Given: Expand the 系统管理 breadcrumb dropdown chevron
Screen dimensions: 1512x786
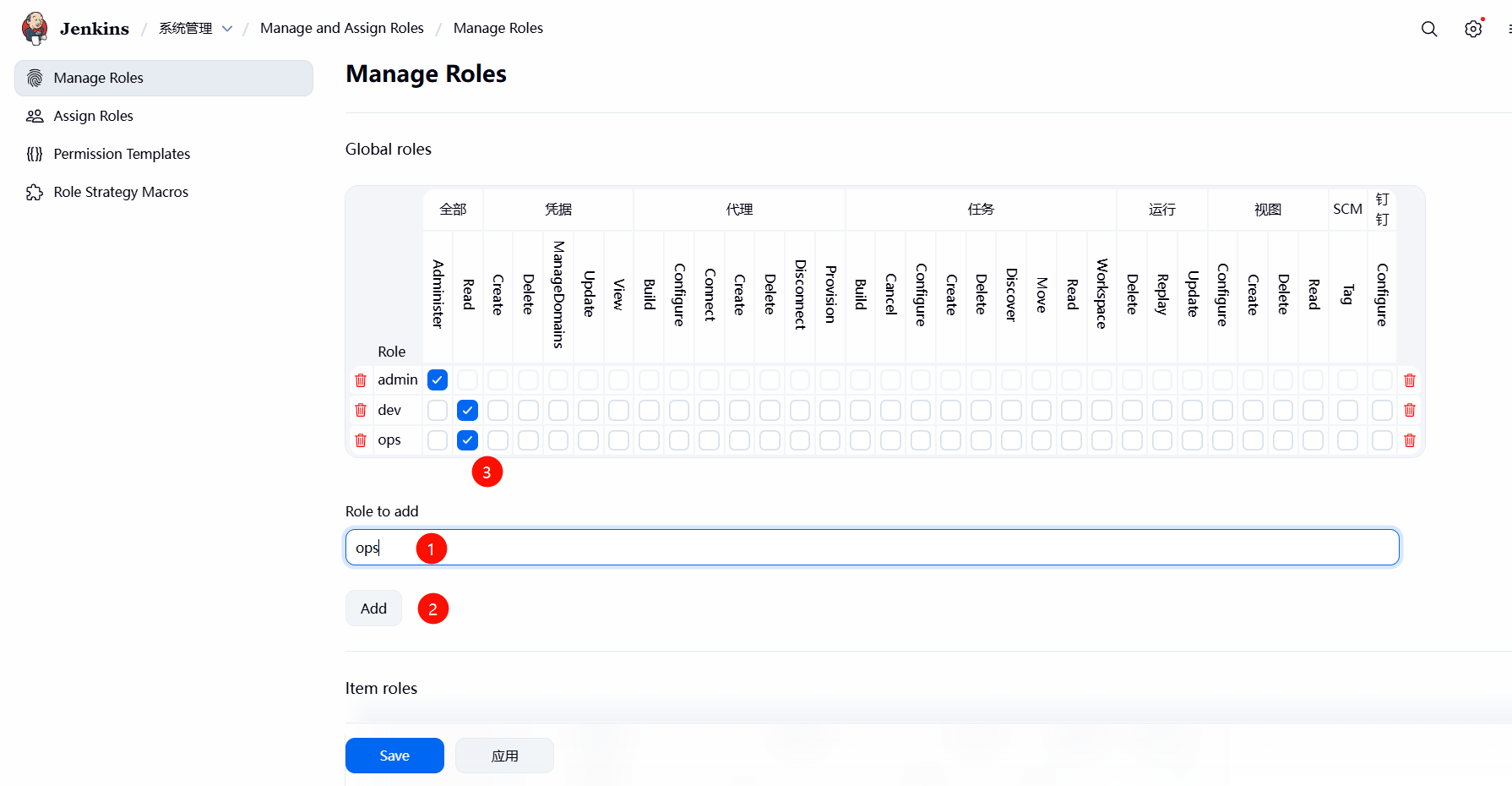Looking at the screenshot, I should click(227, 29).
